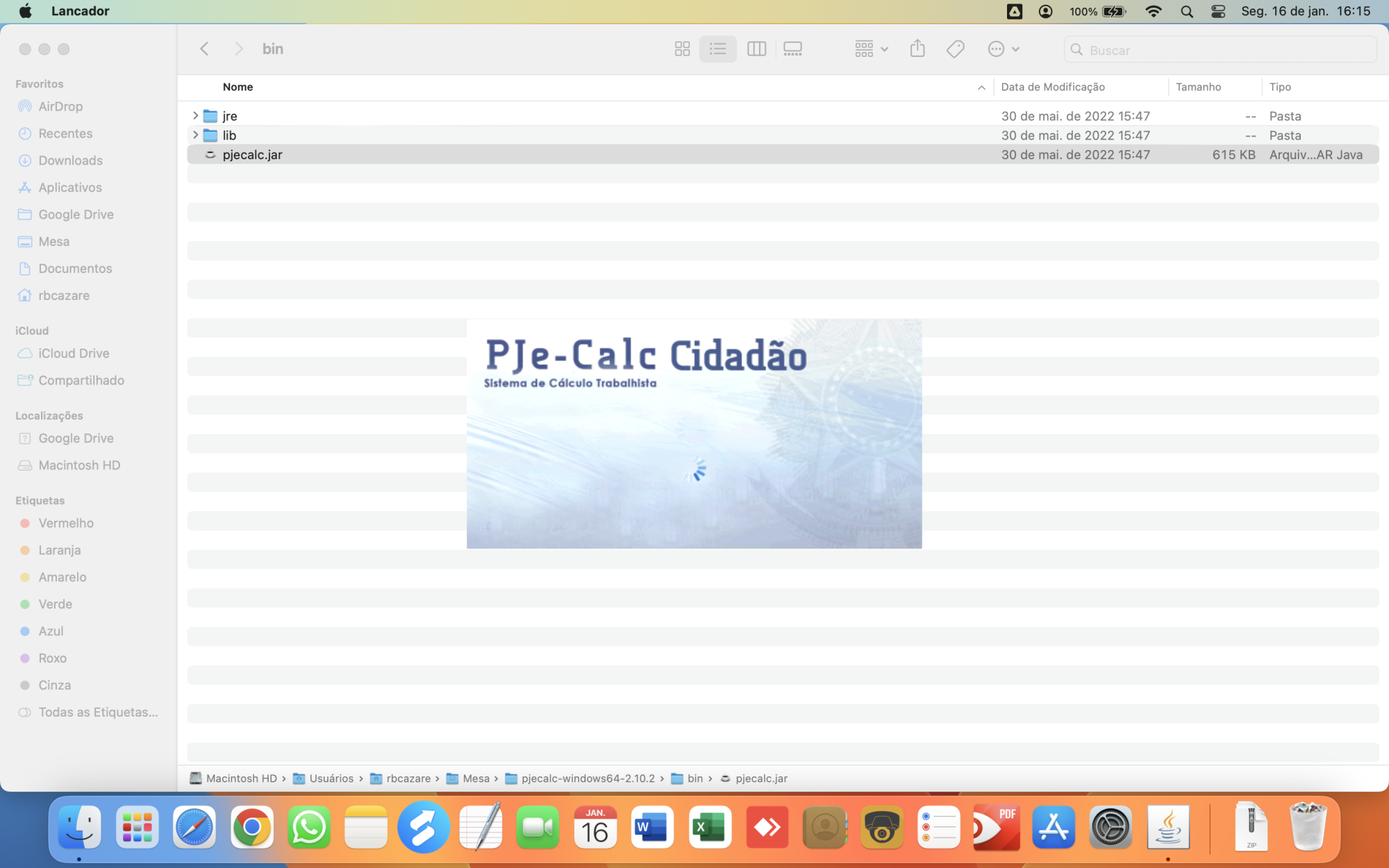Select the Vermelho red tag
This screenshot has width=1389, height=868.
coord(66,523)
